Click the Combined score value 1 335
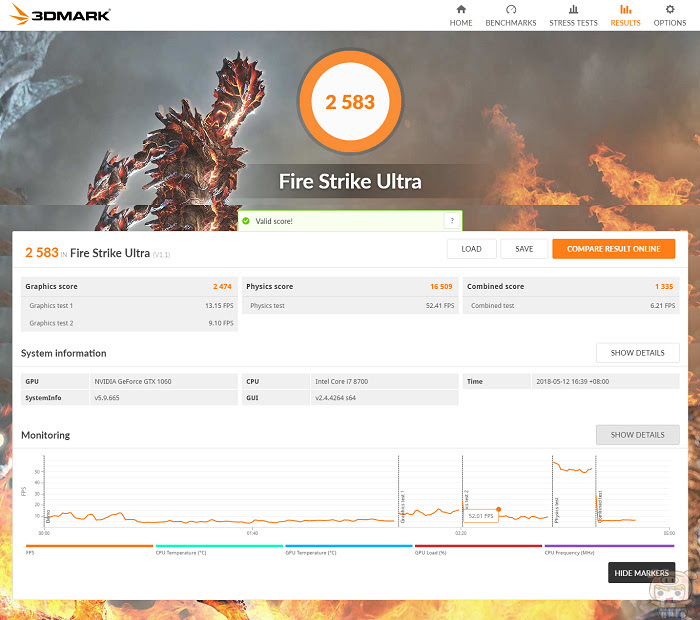700x620 pixels. click(x=664, y=286)
